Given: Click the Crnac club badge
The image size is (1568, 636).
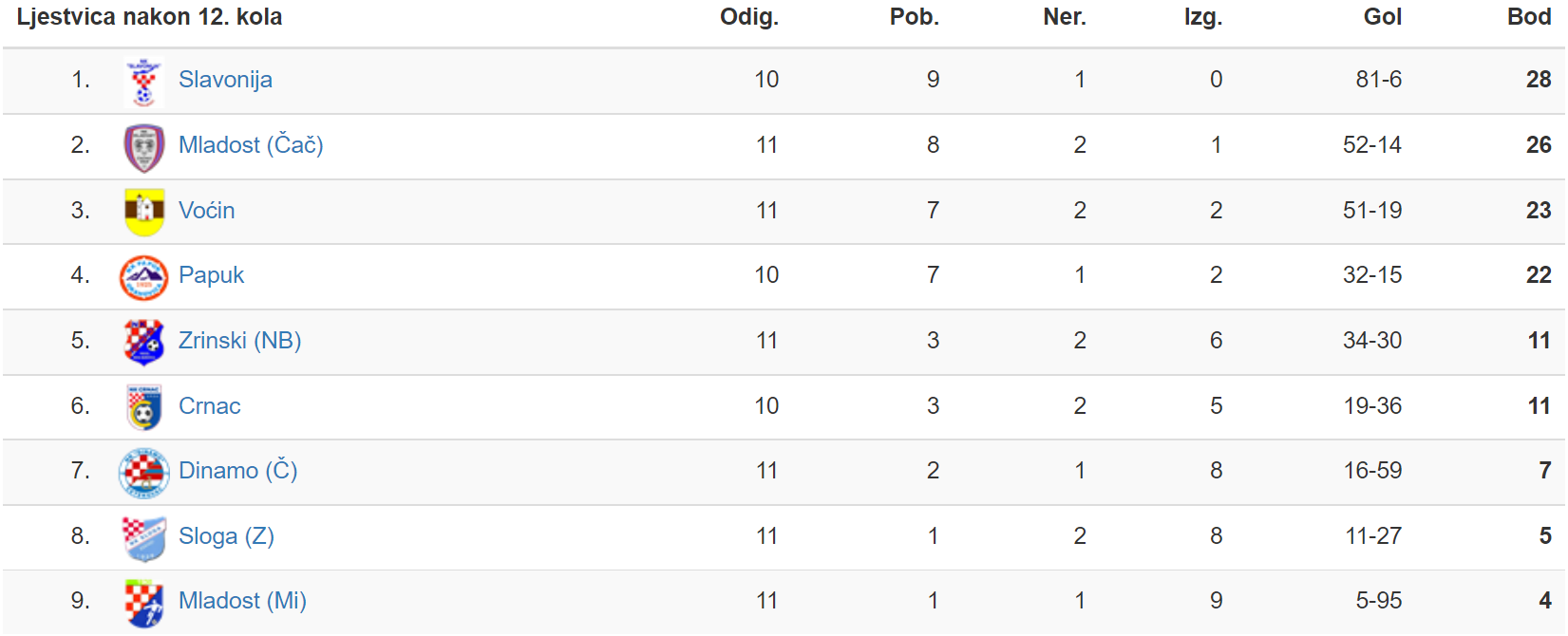Looking at the screenshot, I should tap(143, 407).
